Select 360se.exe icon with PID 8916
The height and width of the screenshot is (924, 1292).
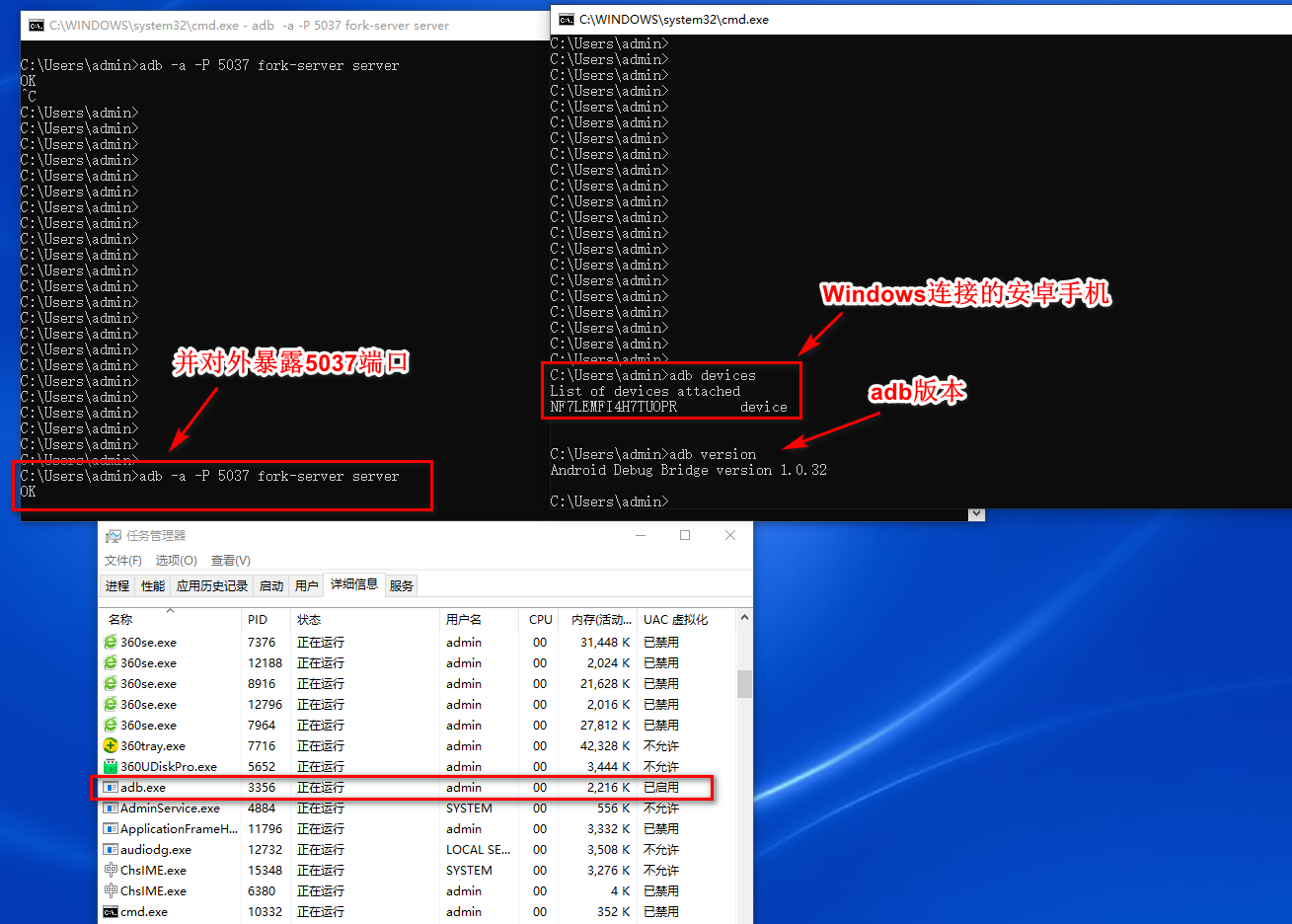pos(111,683)
